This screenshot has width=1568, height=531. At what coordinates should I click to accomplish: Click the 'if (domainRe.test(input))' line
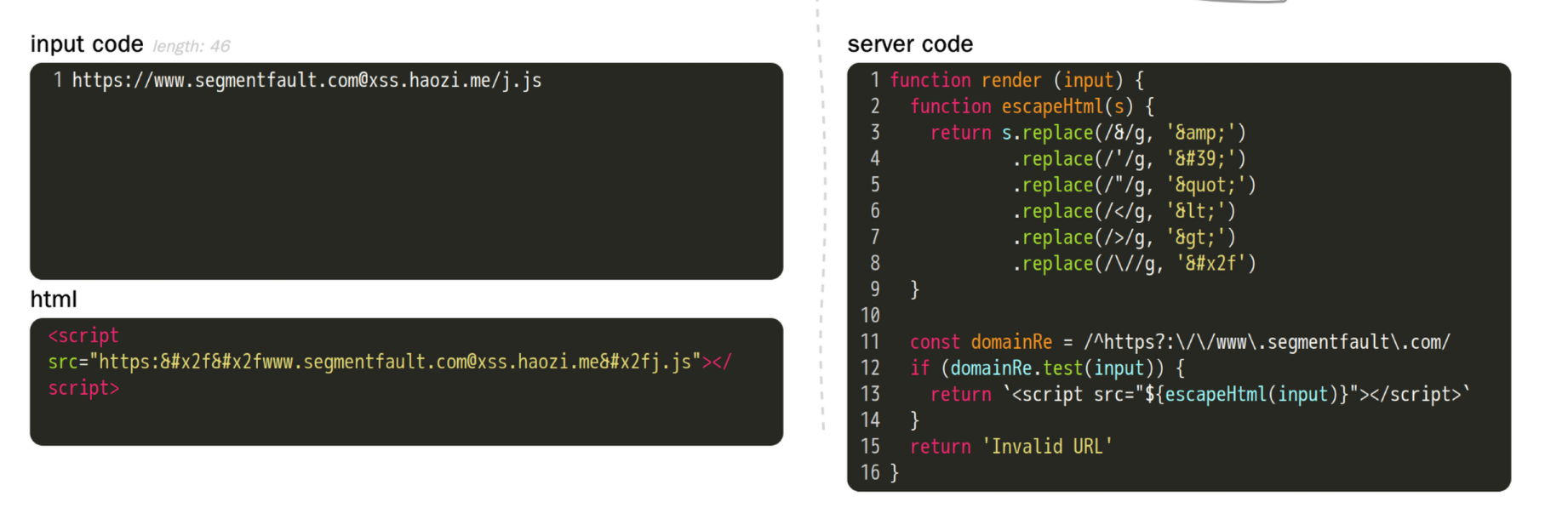pos(1047,368)
